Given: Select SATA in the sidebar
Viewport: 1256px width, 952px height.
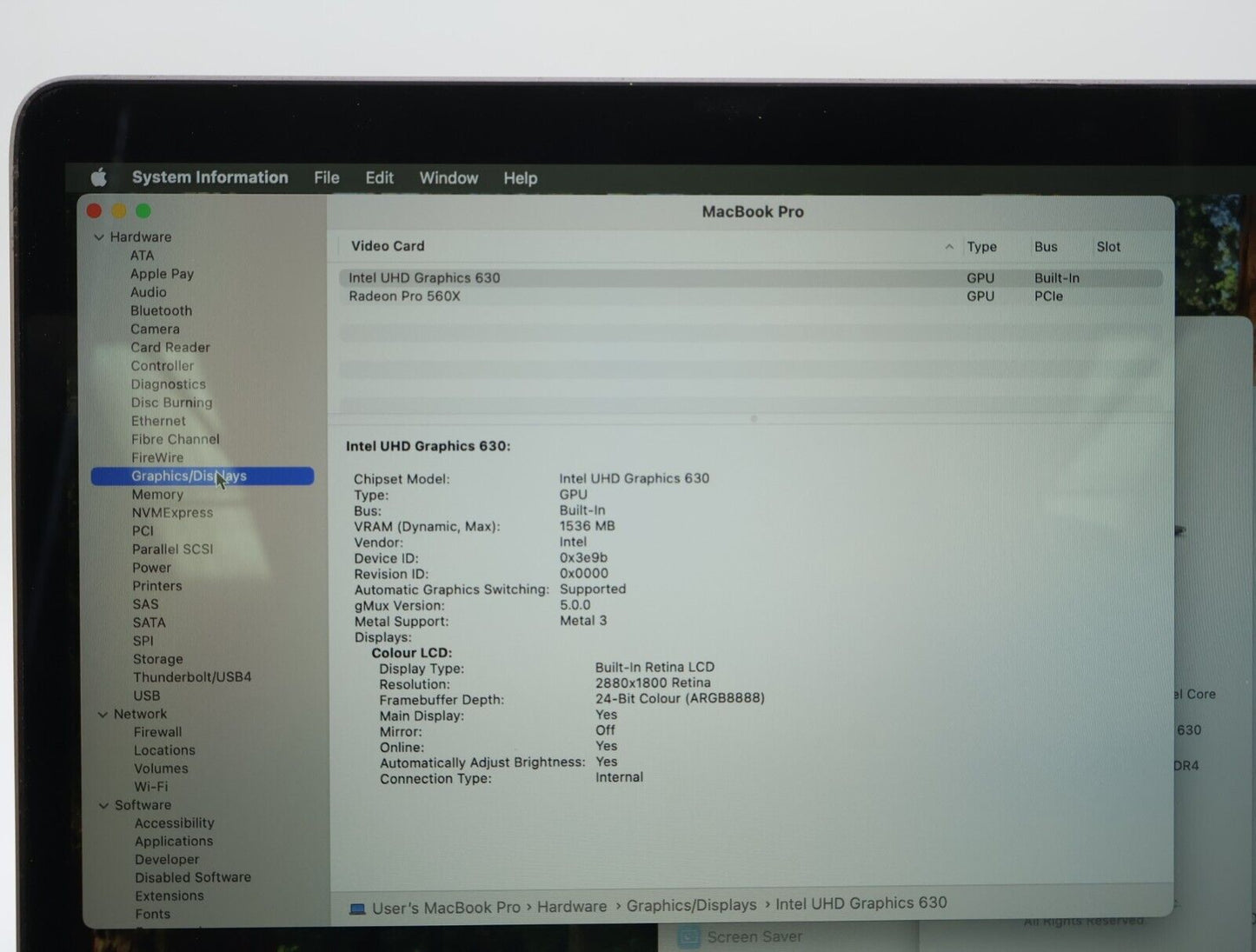Looking at the screenshot, I should (x=149, y=622).
